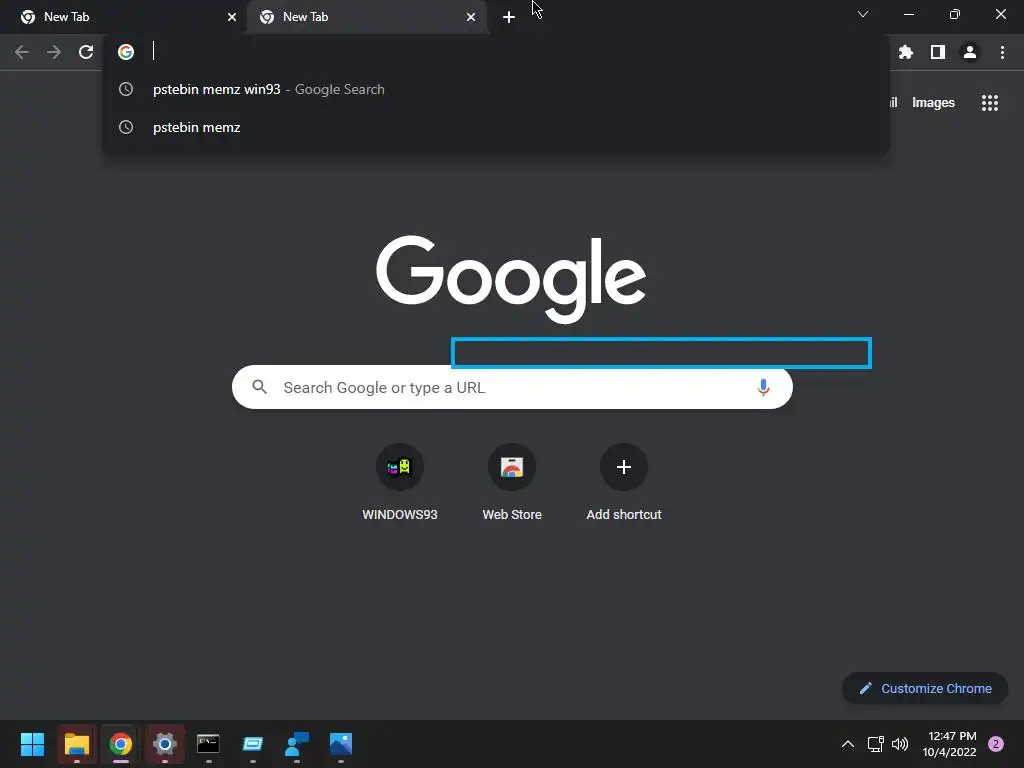Choose the 'pstebin memz win93' suggestion
Image resolution: width=1024 pixels, height=768 pixels.
point(496,89)
